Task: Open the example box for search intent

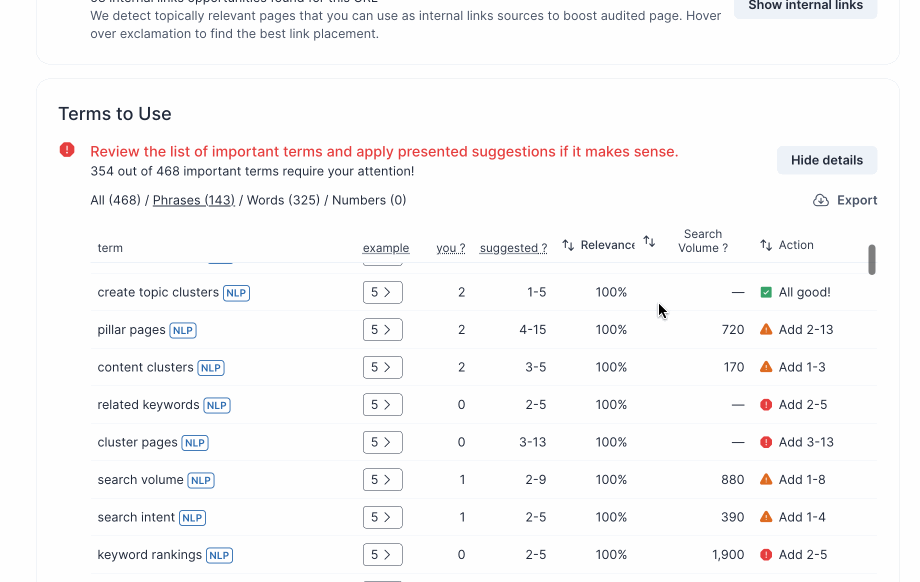Action: [382, 517]
